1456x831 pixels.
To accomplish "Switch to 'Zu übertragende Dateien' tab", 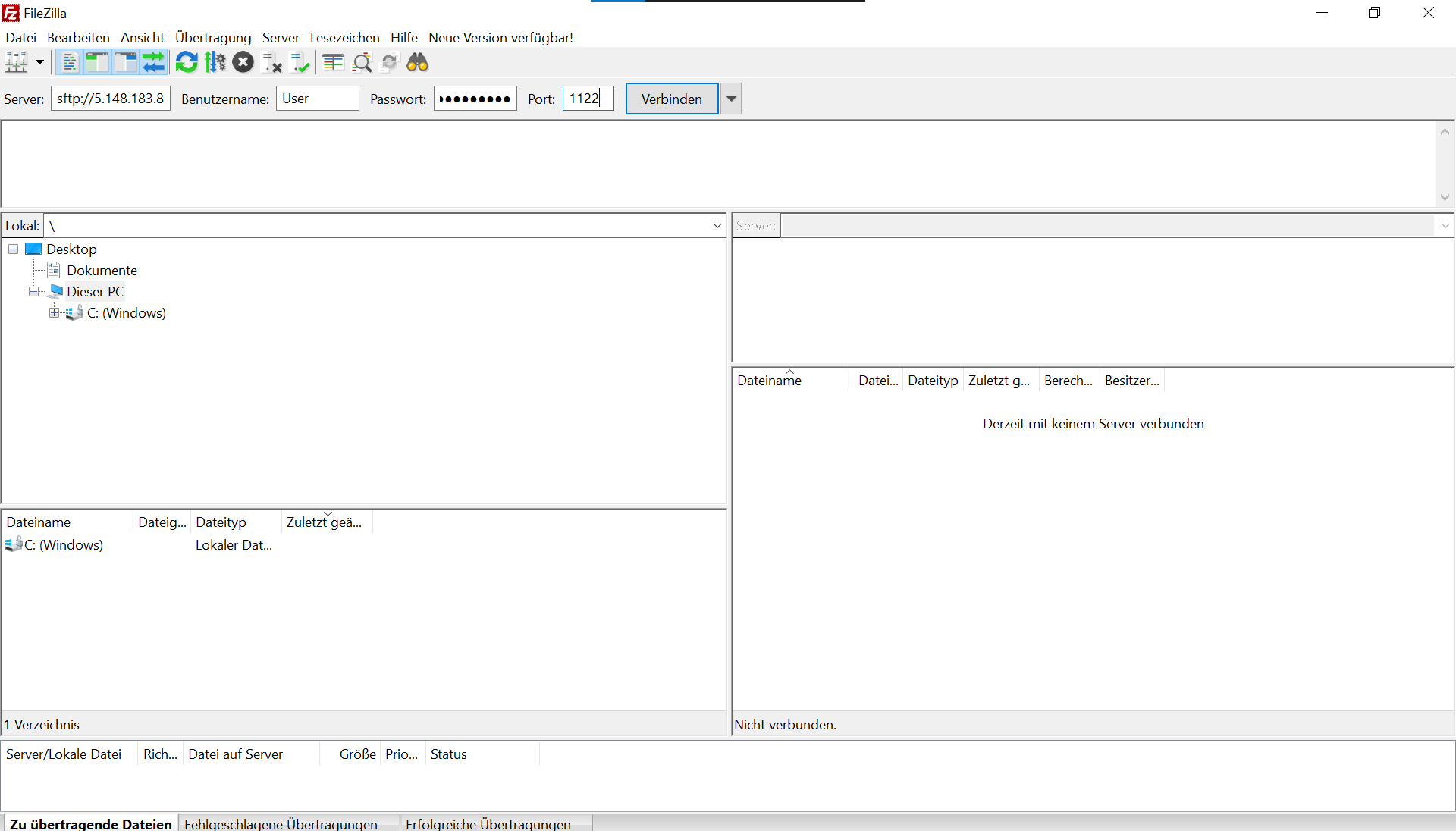I will (x=91, y=823).
